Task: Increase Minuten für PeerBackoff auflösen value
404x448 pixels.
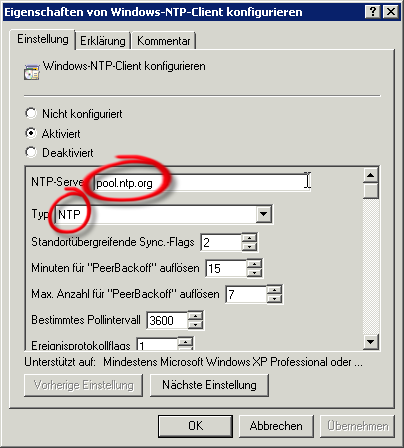Action: tap(254, 264)
